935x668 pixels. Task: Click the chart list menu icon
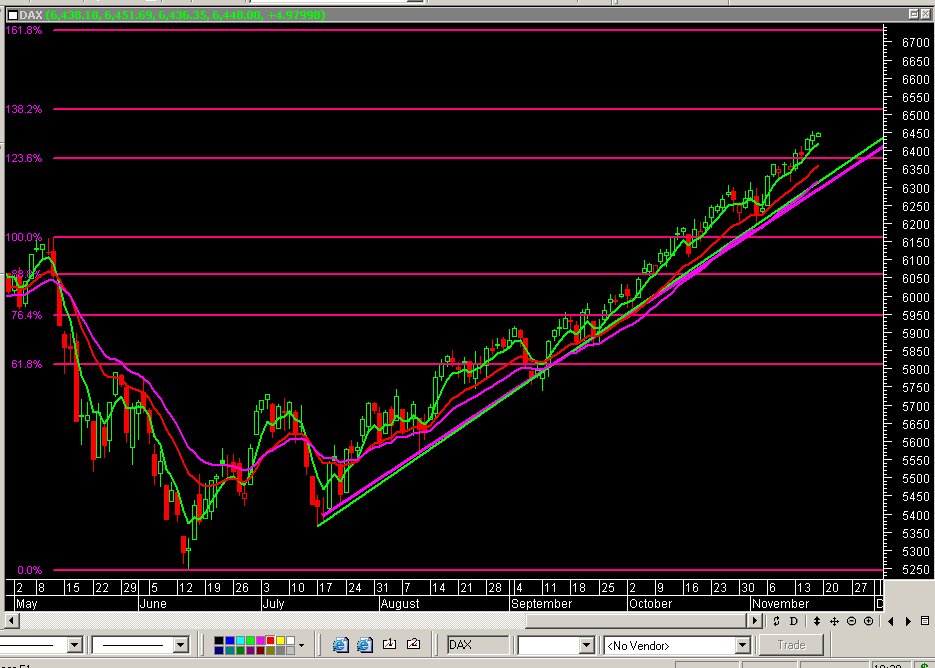(925, 621)
